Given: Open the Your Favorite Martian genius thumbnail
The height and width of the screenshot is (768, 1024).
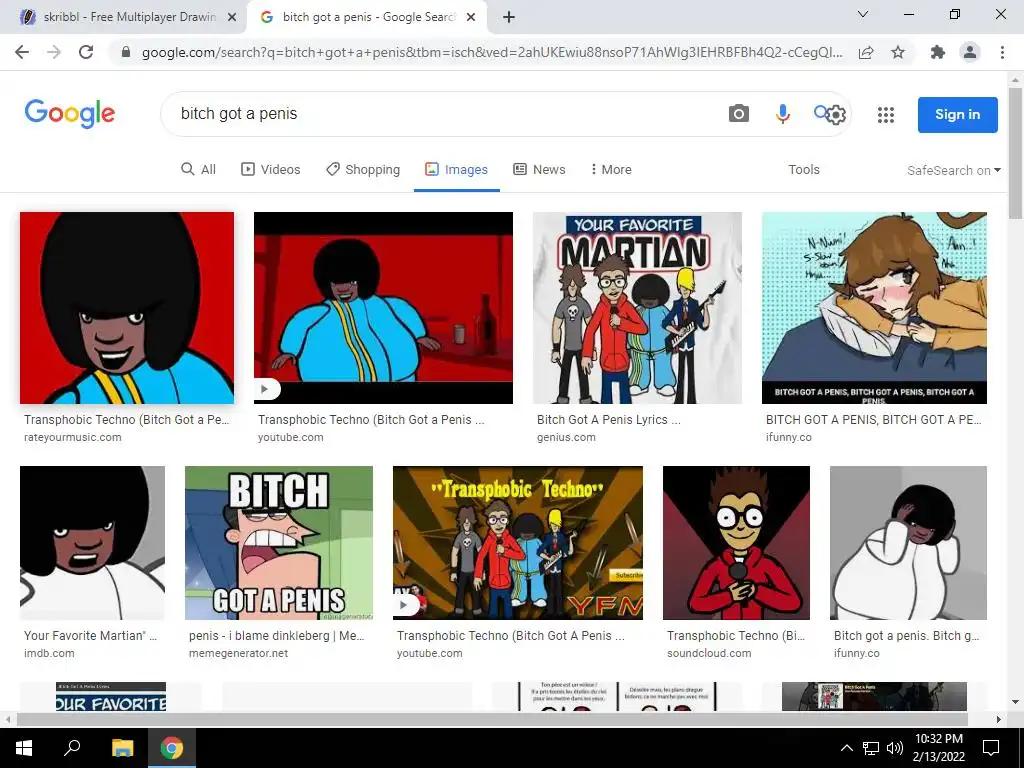Looking at the screenshot, I should pyautogui.click(x=637, y=308).
